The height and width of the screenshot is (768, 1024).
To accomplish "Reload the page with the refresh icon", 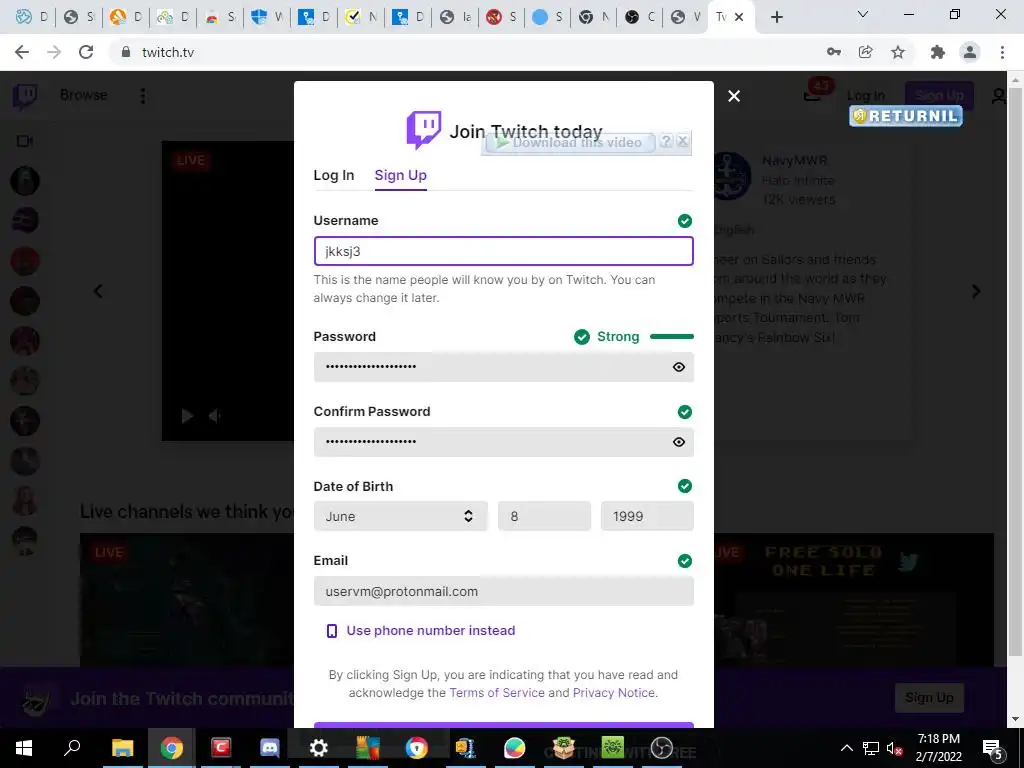I will point(86,52).
